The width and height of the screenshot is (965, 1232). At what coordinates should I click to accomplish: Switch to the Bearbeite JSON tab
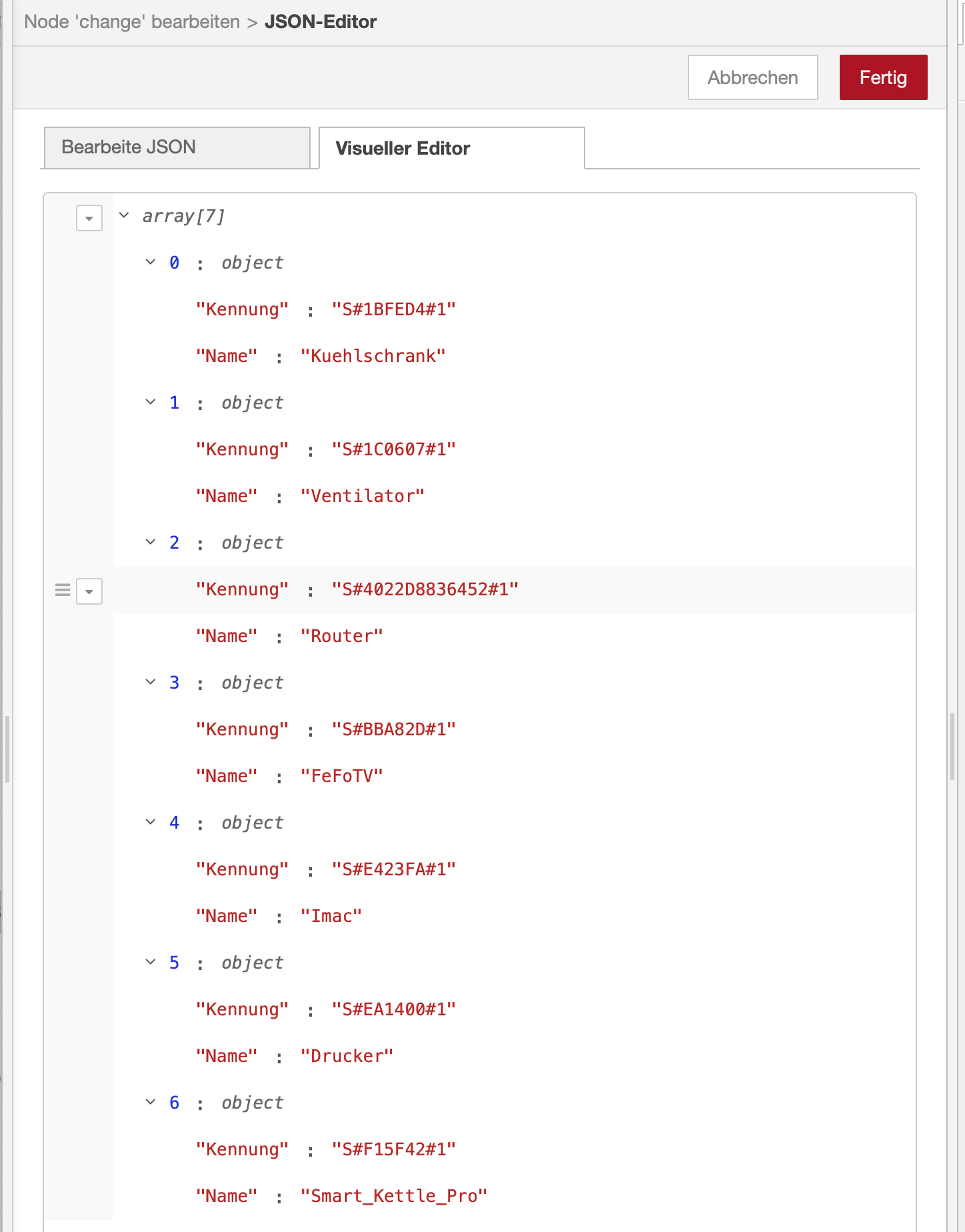[177, 147]
